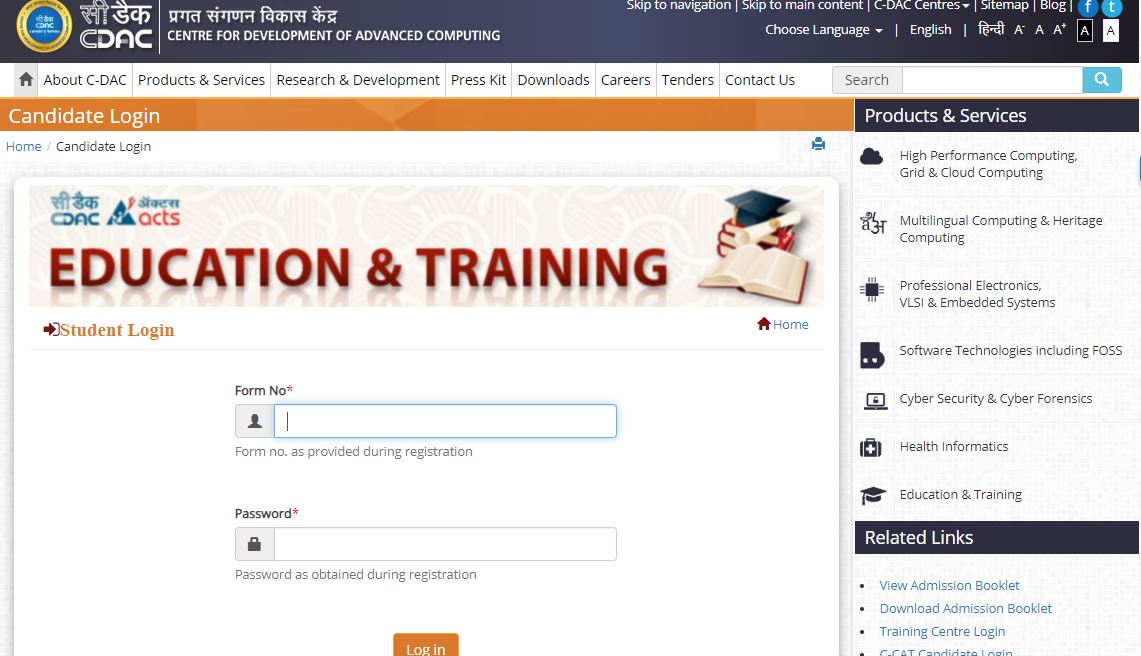This screenshot has width=1141, height=656.
Task: Open Cyber Security & Cyber Forensics link
Action: coord(995,398)
